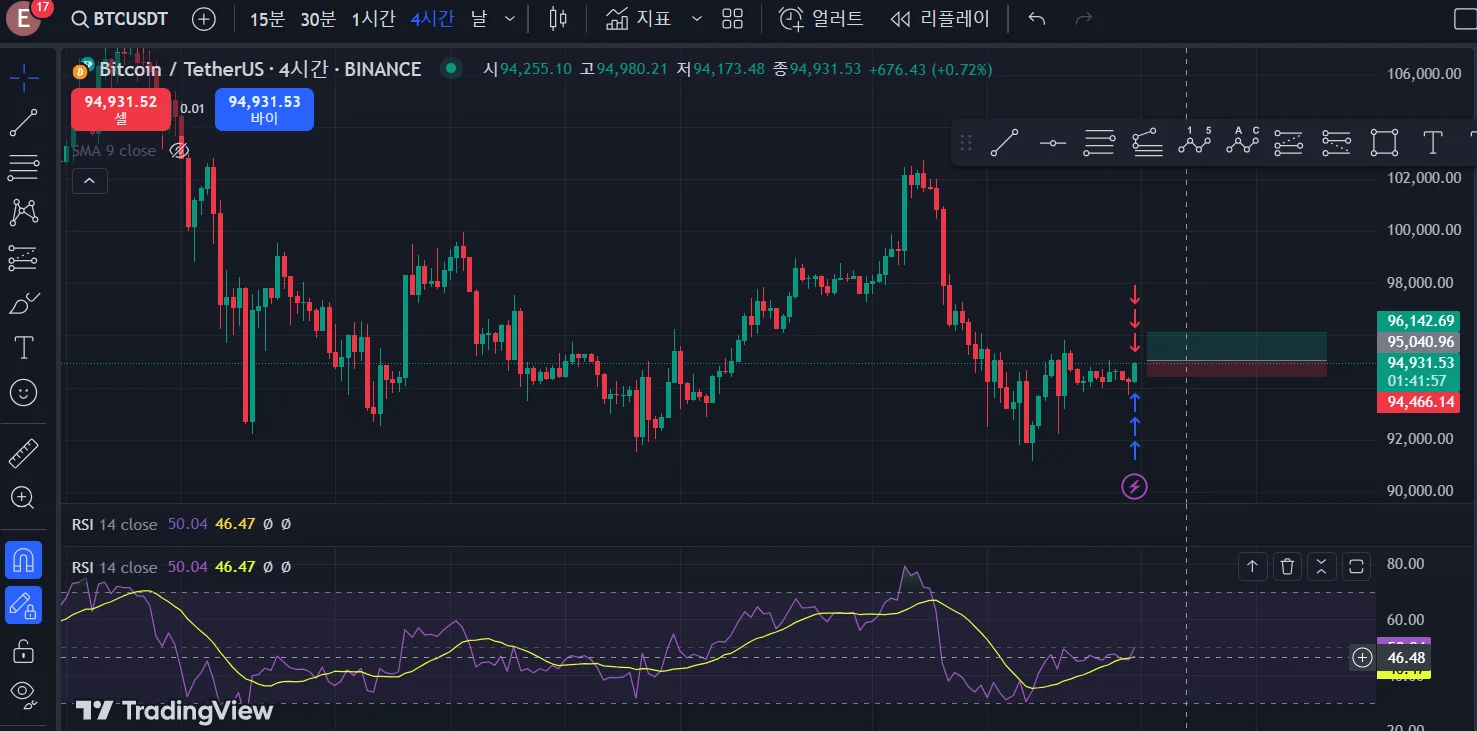Click the red 셀 sell button

tap(121, 109)
